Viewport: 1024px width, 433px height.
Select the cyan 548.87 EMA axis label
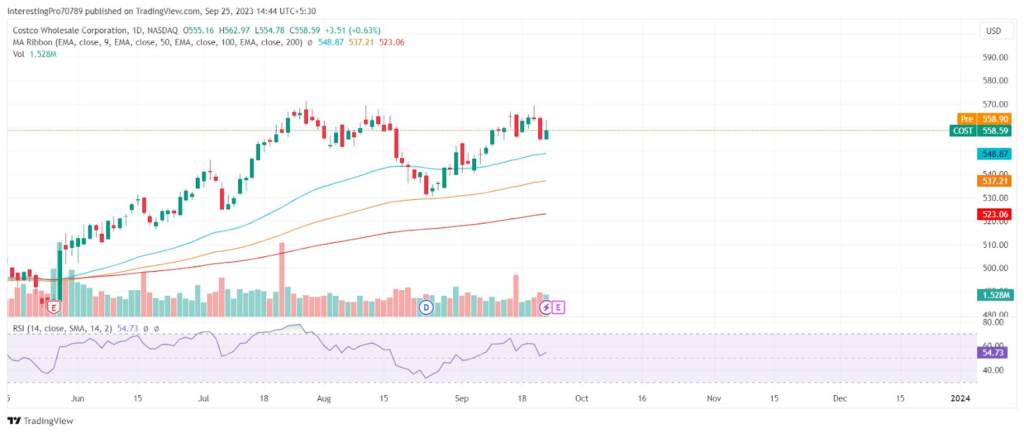(x=993, y=155)
